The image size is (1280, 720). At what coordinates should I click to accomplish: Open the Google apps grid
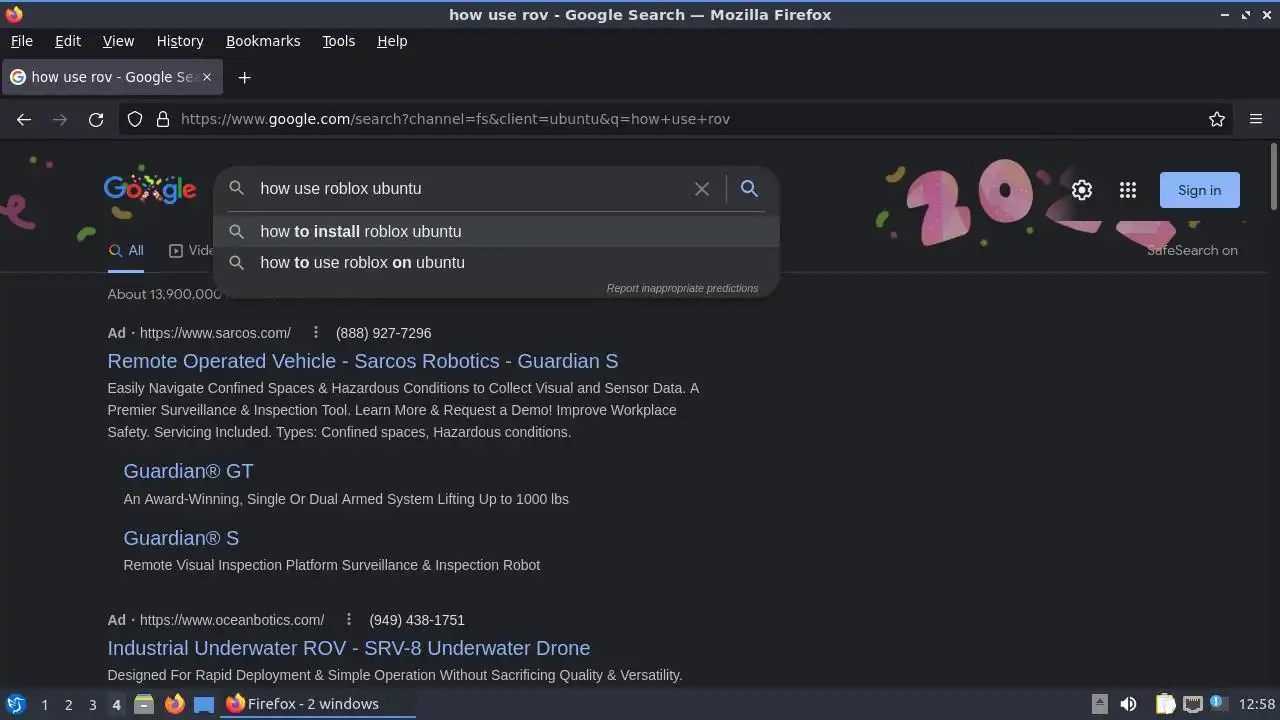click(x=1128, y=190)
